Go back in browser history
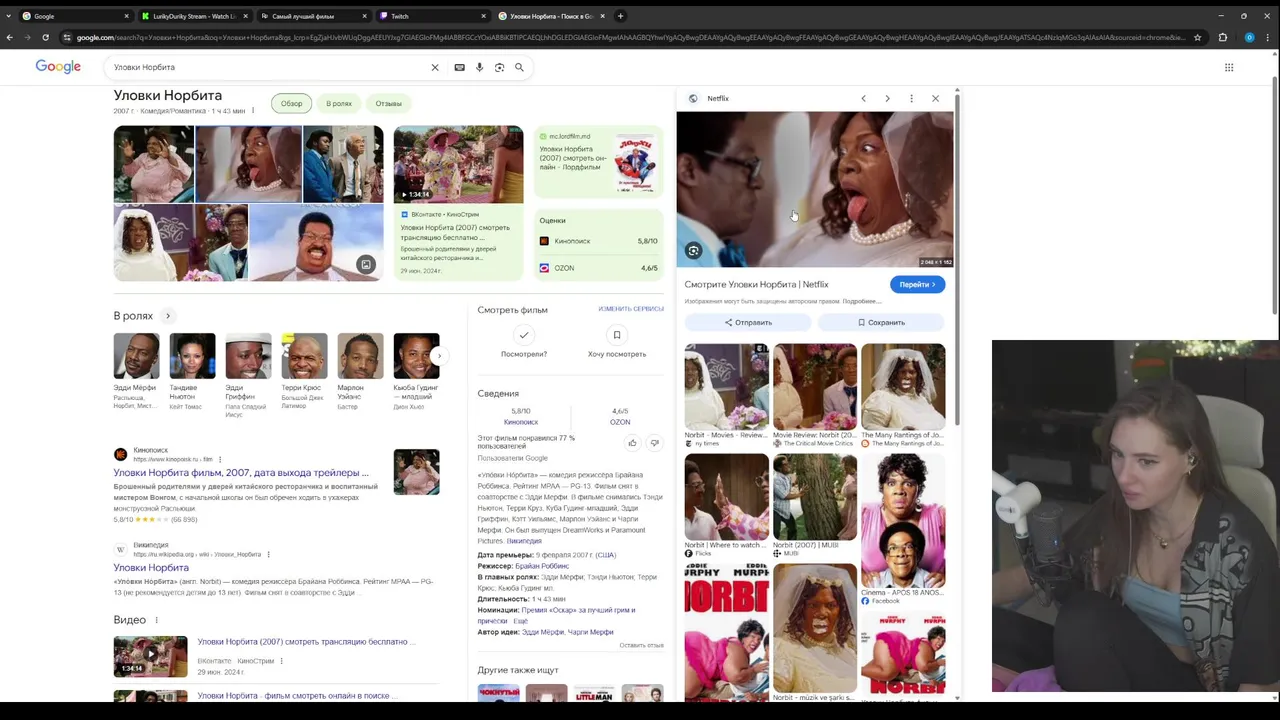Viewport: 1280px width, 720px height. point(10,37)
